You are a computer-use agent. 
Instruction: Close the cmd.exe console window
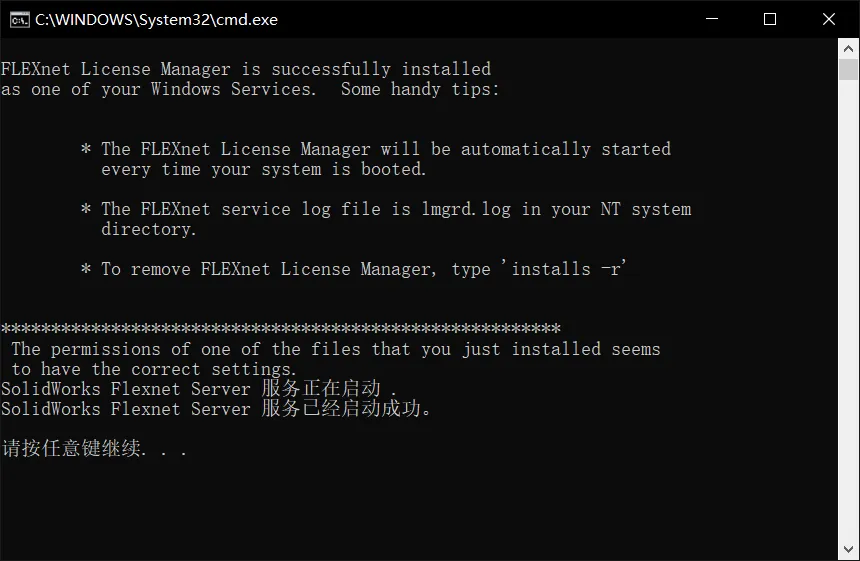tap(829, 19)
